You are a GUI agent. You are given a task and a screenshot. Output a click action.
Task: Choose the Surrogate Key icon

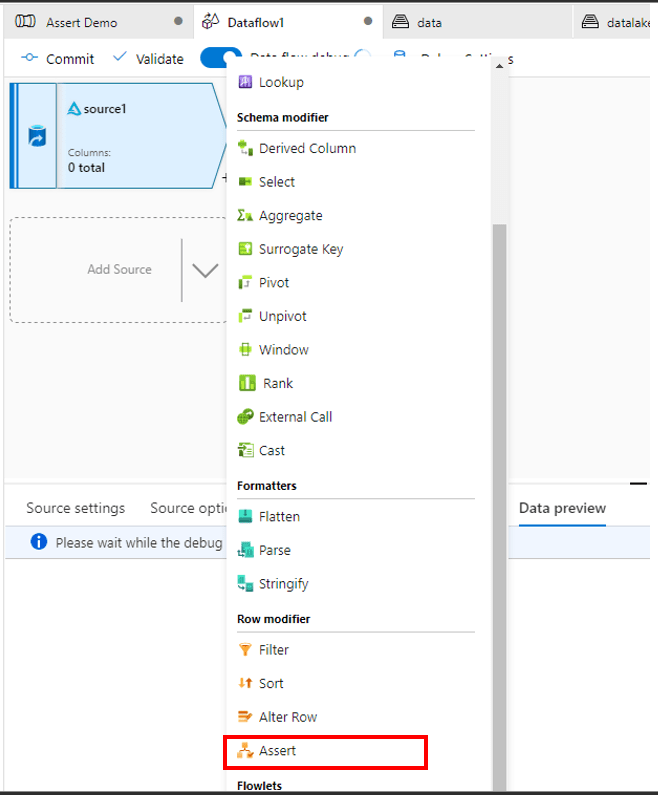246,249
